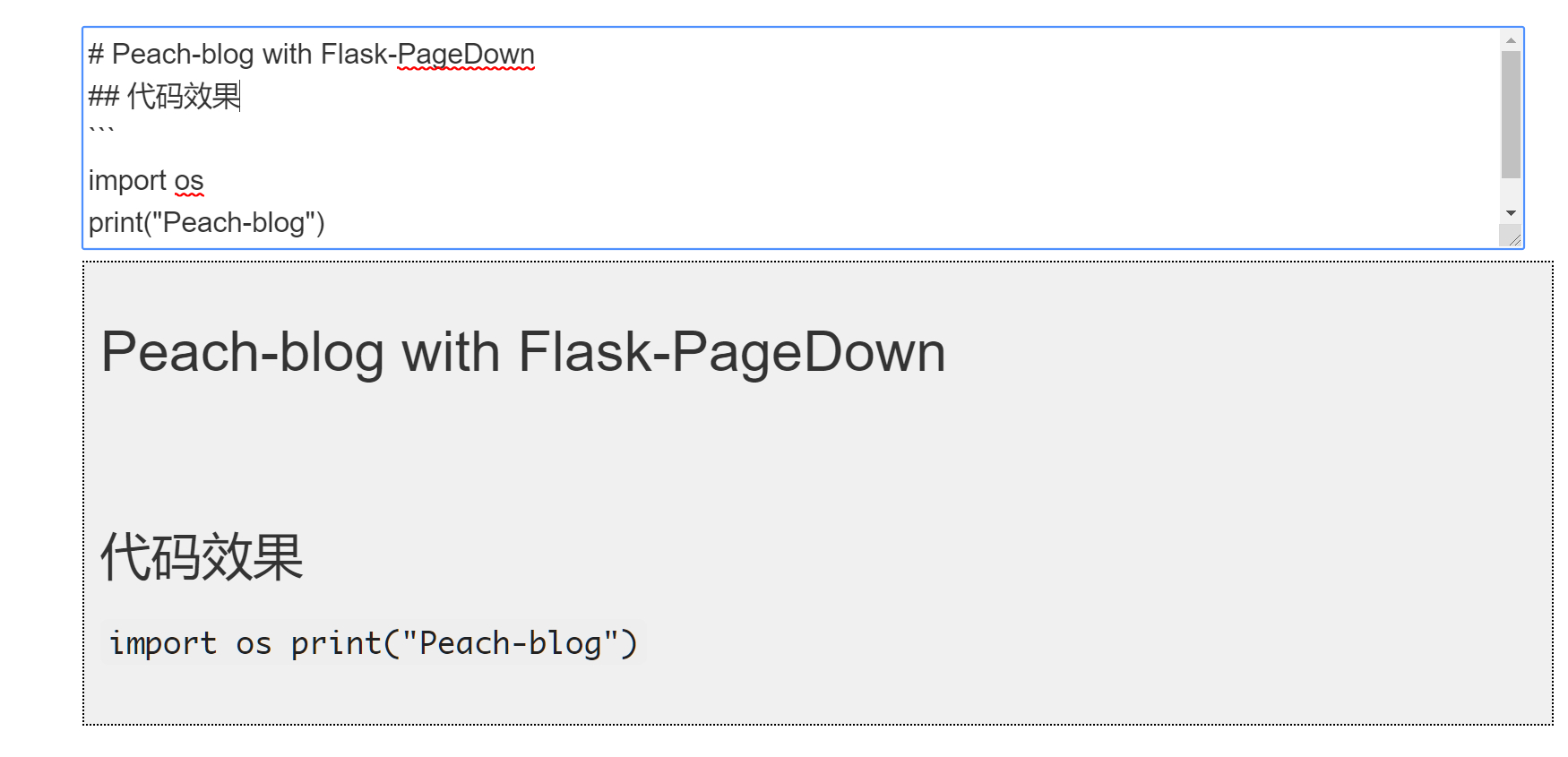Click the underlined word "os" in the editor
Viewport: 1568px width, 757px height.
(x=189, y=181)
